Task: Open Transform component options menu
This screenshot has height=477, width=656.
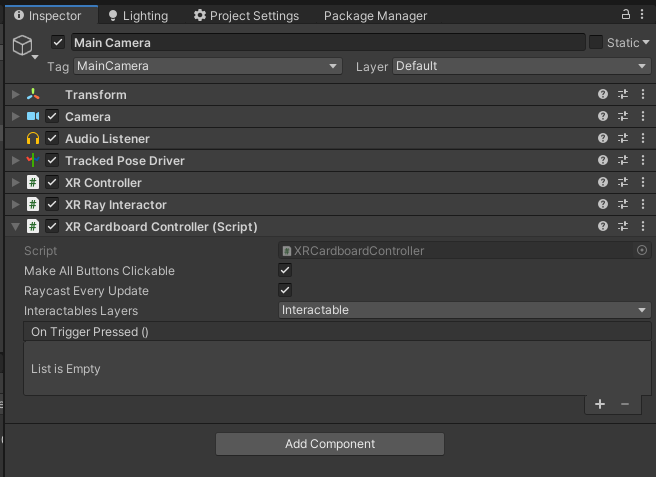Action: click(643, 94)
